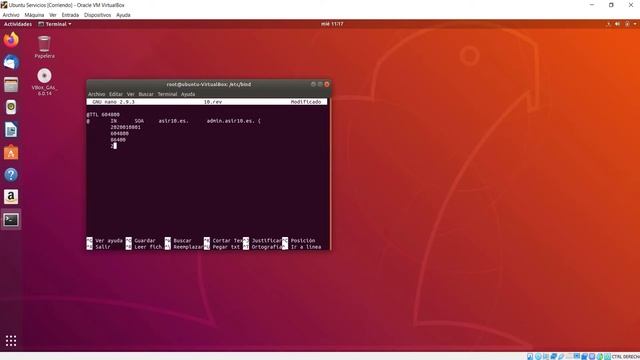Click the Ver ayuda shortcut label
Viewport: 640px width, 360px height.
109,240
